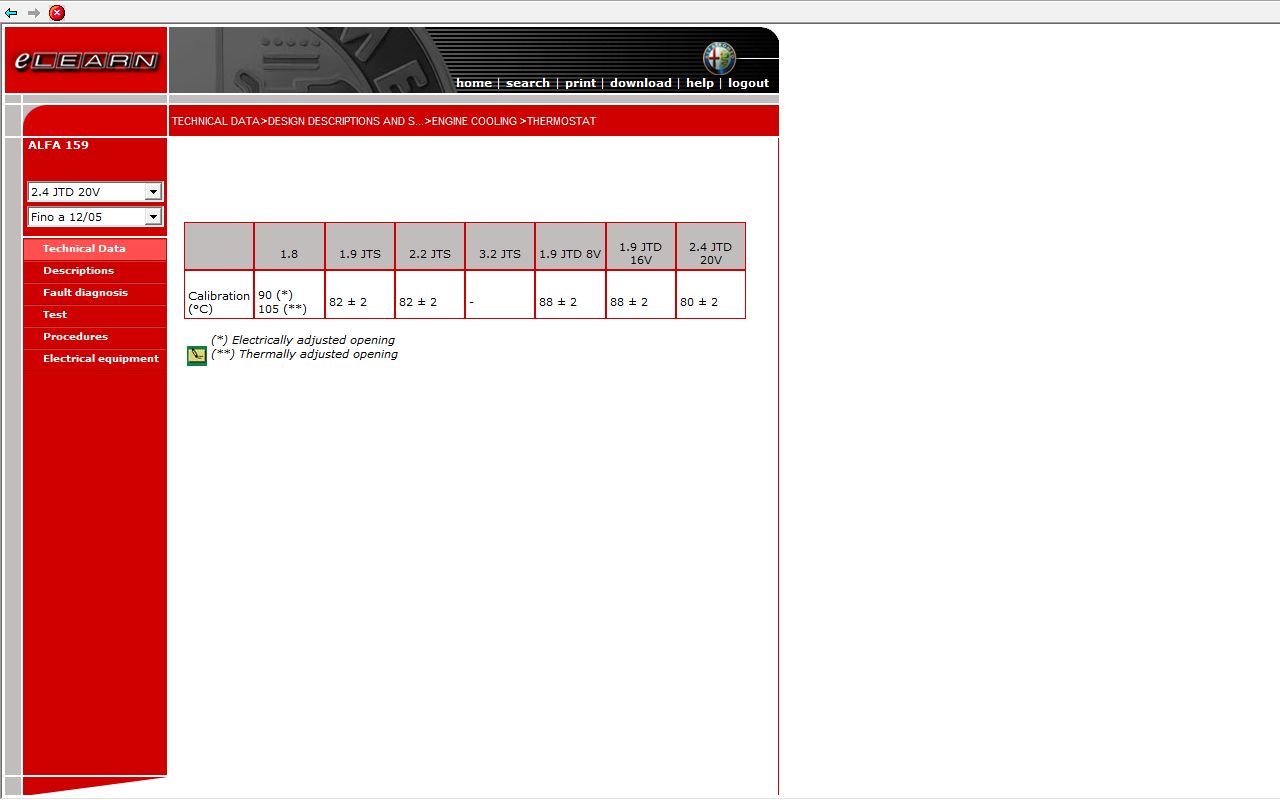Click the green note icon below table
Viewport: 1280px width, 800px height.
197,356
